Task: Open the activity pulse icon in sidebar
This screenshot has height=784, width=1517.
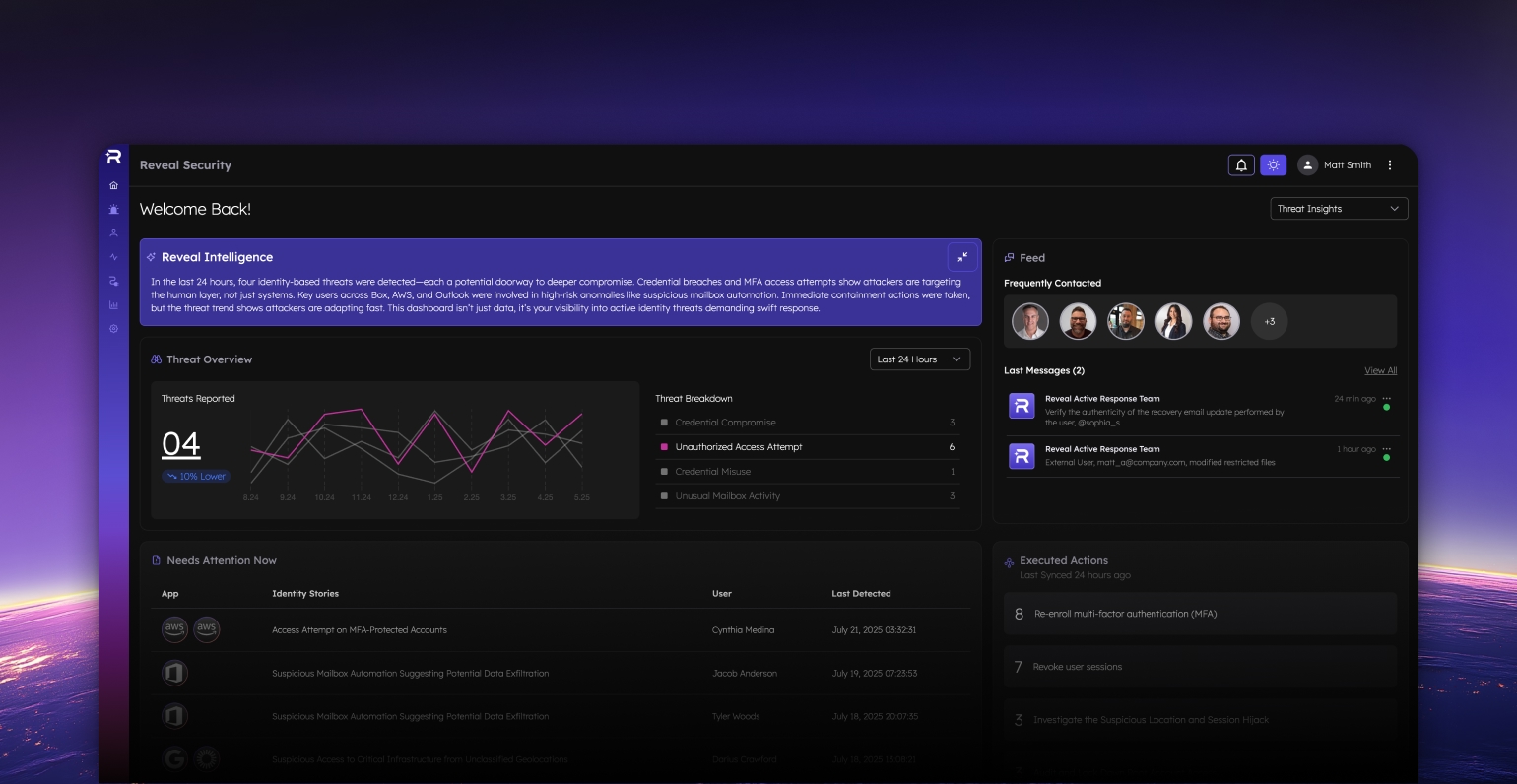Action: point(113,257)
